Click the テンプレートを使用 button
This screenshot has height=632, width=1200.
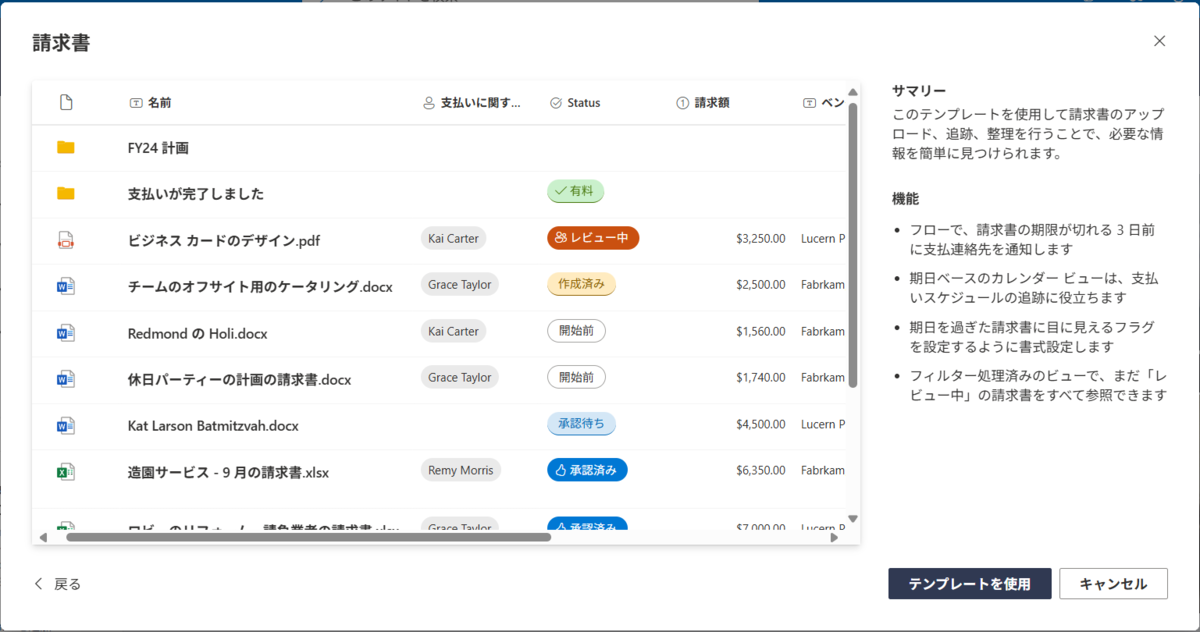pyautogui.click(x=969, y=584)
